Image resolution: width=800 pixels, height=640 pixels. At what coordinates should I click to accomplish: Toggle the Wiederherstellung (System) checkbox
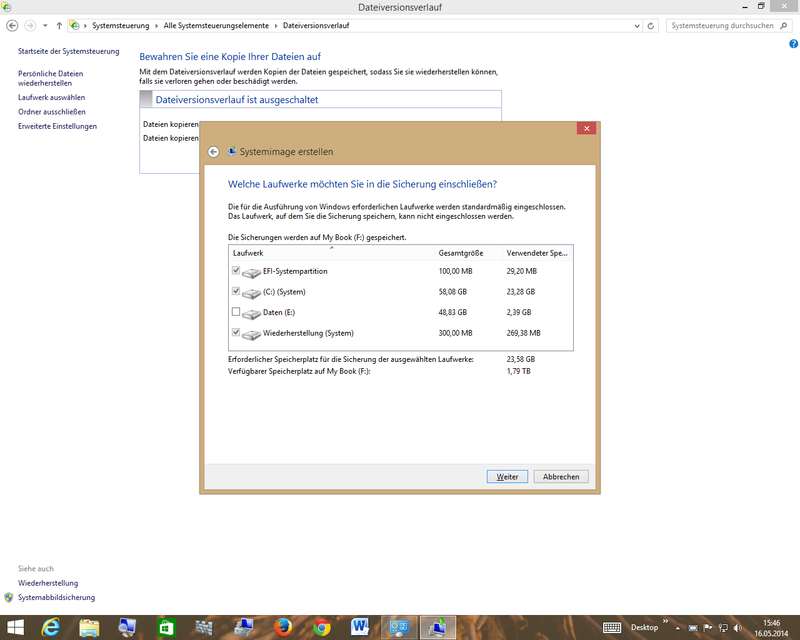[x=236, y=332]
